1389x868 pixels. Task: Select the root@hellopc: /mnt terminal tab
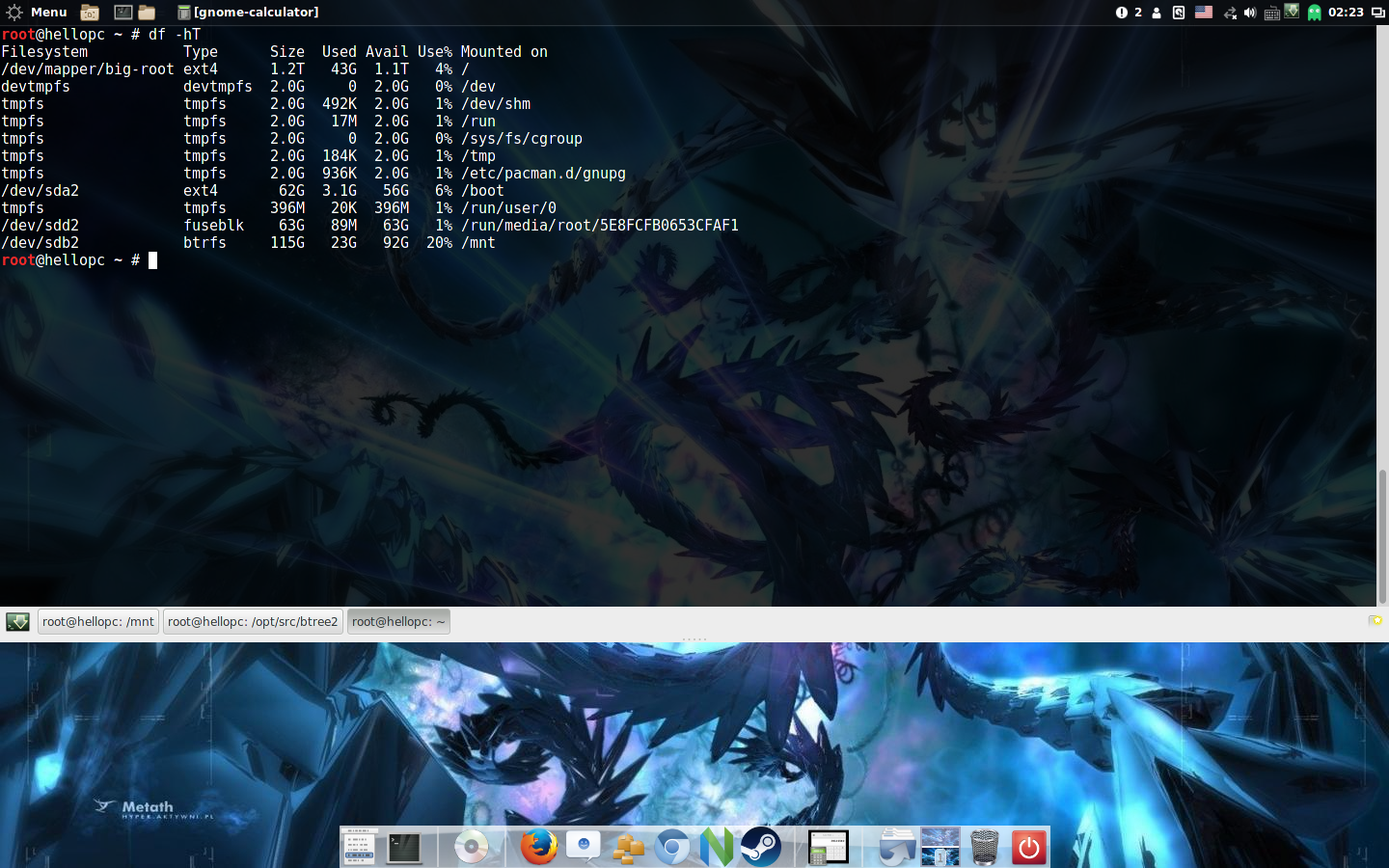pyautogui.click(x=97, y=622)
